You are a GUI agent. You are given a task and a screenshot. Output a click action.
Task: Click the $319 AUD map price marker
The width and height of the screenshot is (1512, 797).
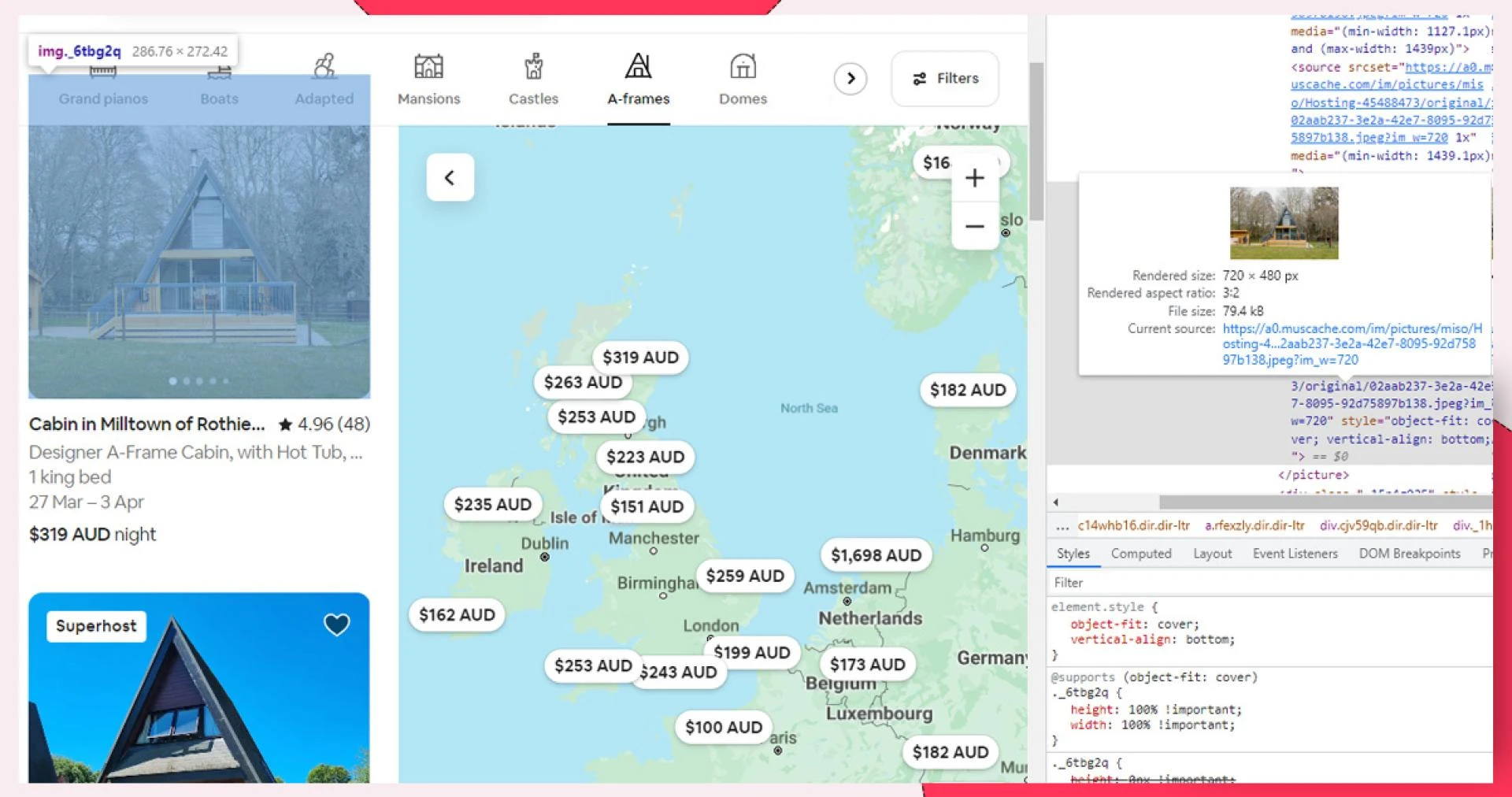click(640, 358)
